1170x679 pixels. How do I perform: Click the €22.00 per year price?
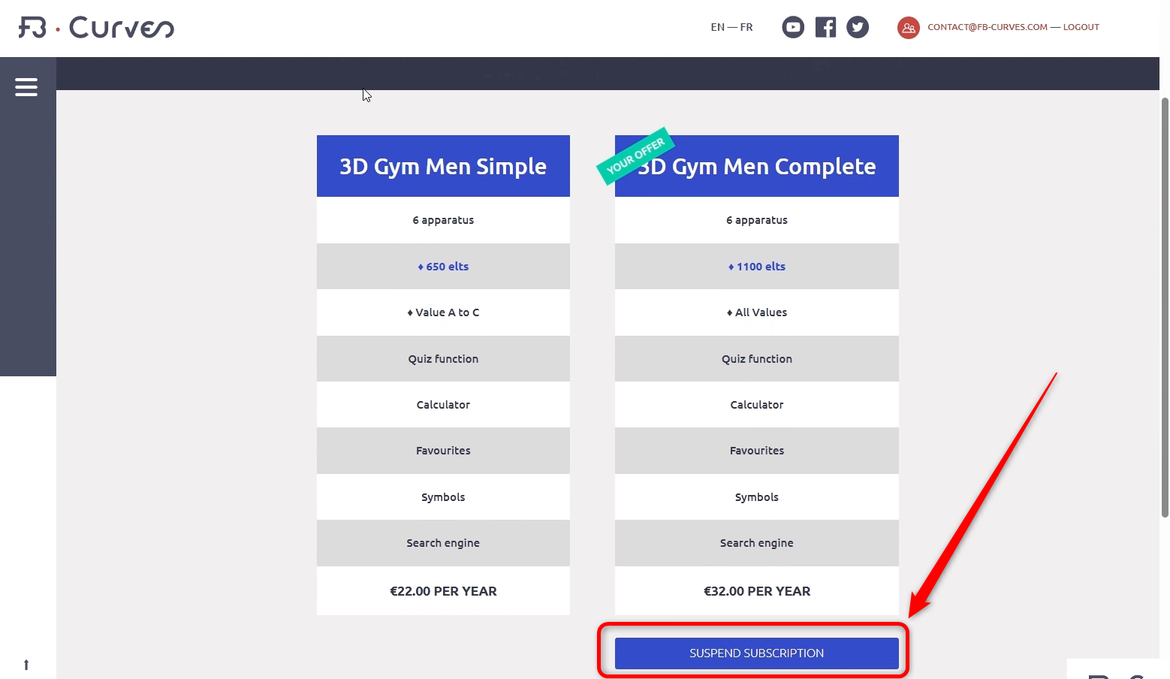click(443, 591)
